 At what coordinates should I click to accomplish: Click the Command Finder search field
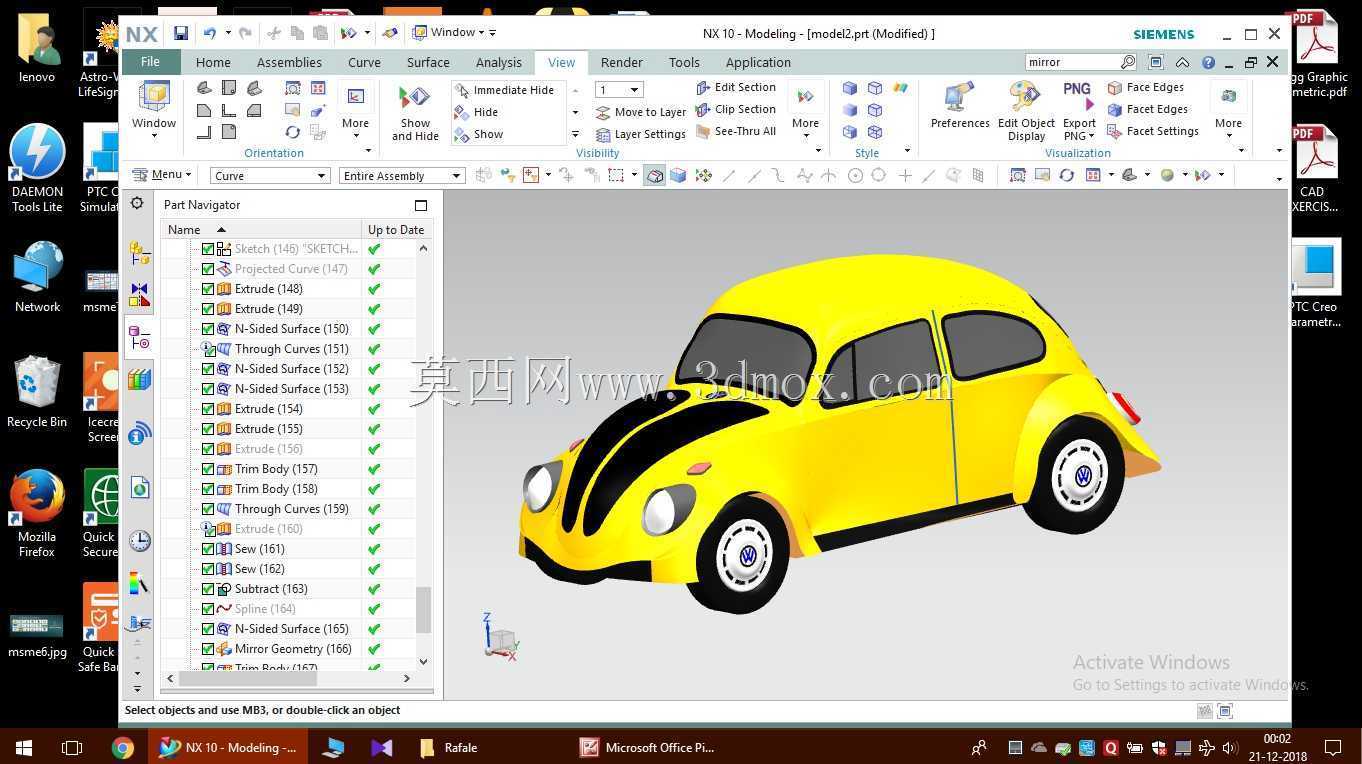pyautogui.click(x=1072, y=62)
